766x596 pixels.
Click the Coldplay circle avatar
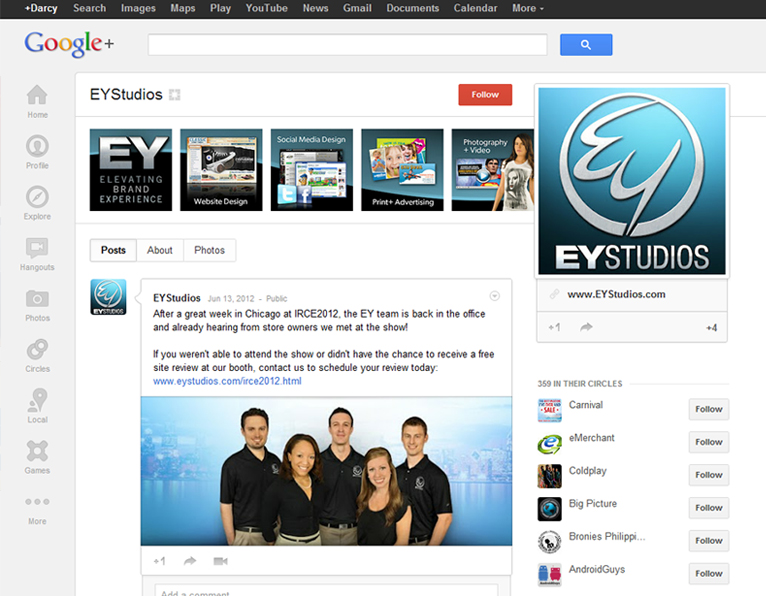550,476
